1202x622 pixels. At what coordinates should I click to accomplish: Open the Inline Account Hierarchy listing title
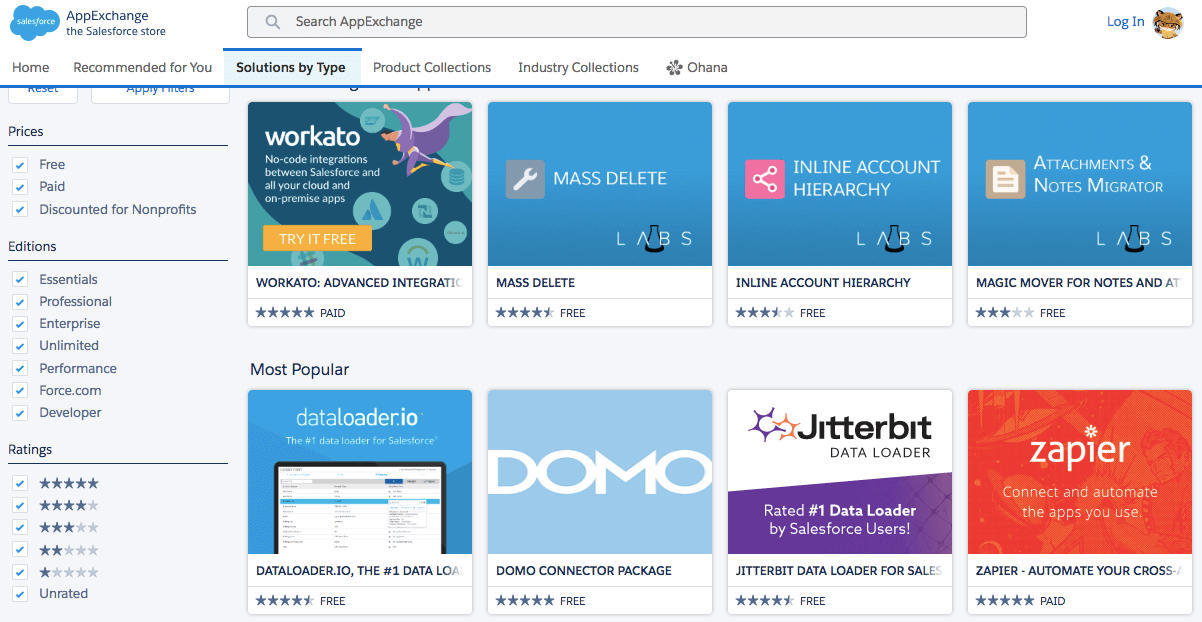[x=823, y=283]
